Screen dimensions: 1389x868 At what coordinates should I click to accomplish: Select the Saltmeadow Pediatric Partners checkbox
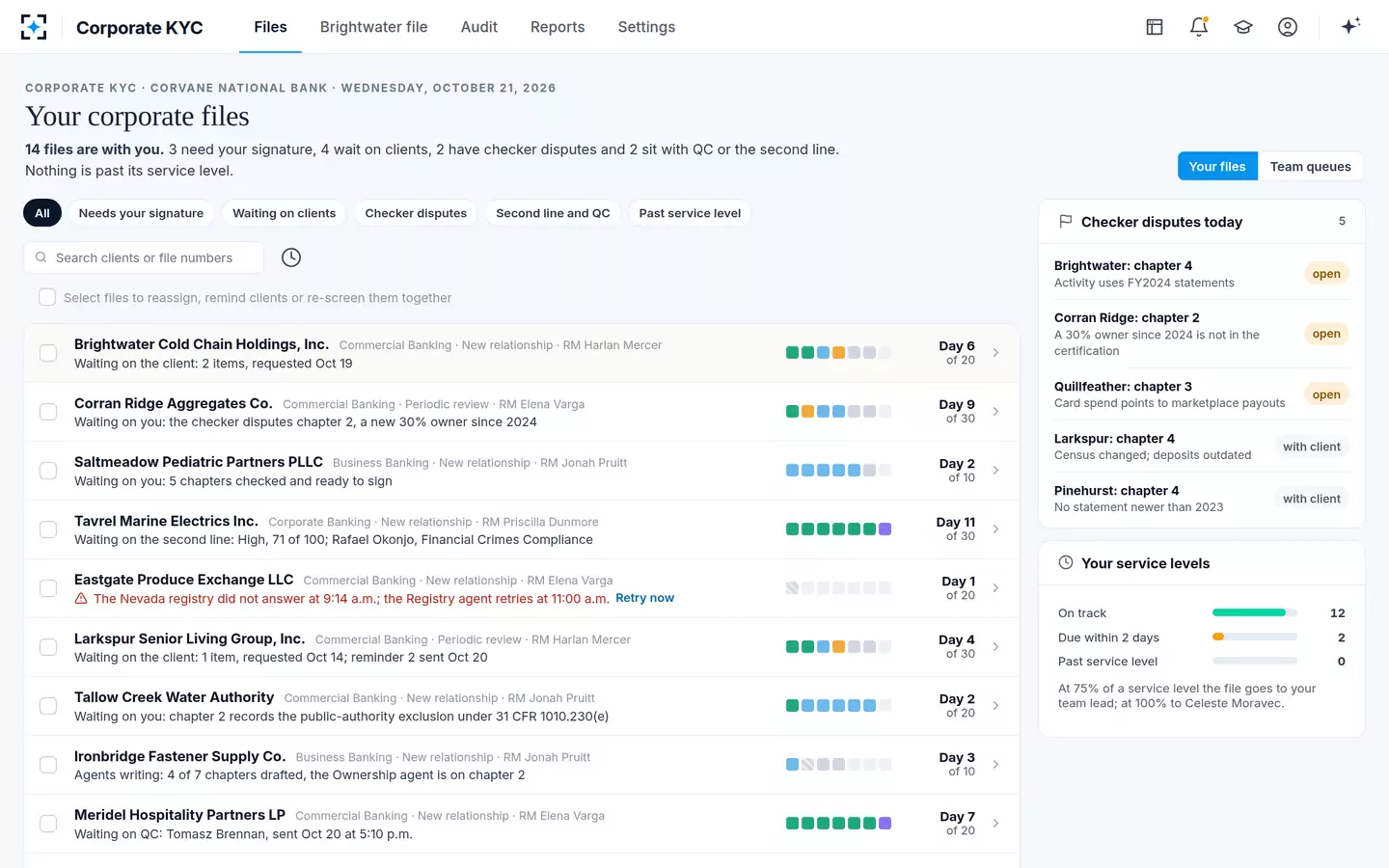tap(48, 471)
